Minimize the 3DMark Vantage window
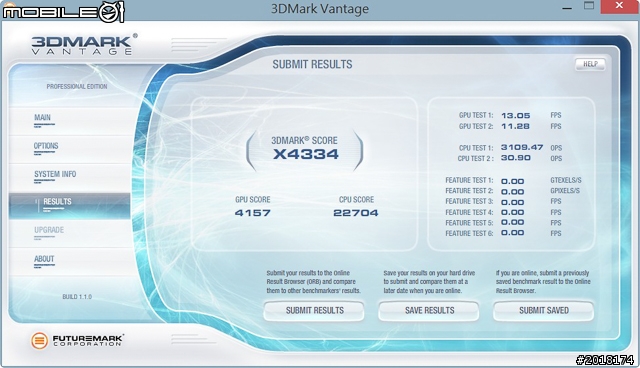The width and height of the screenshot is (640, 368). point(567,8)
